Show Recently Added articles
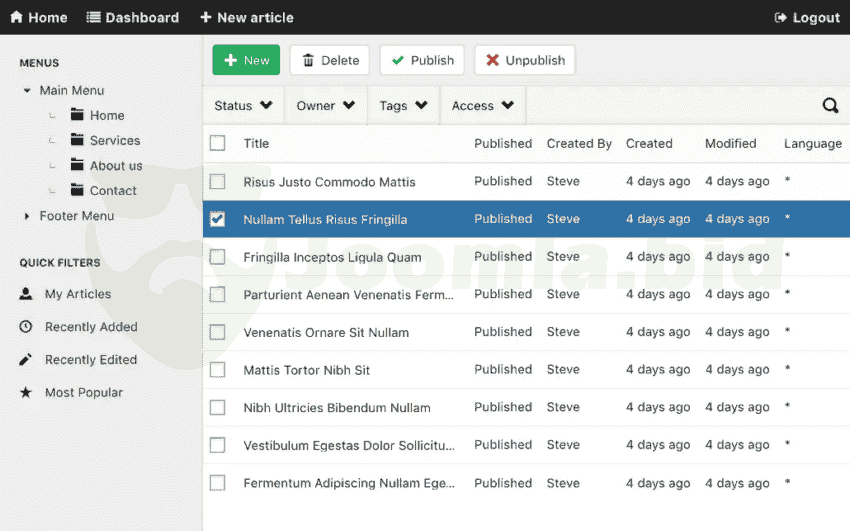Viewport: 850px width, 531px height. coord(90,327)
